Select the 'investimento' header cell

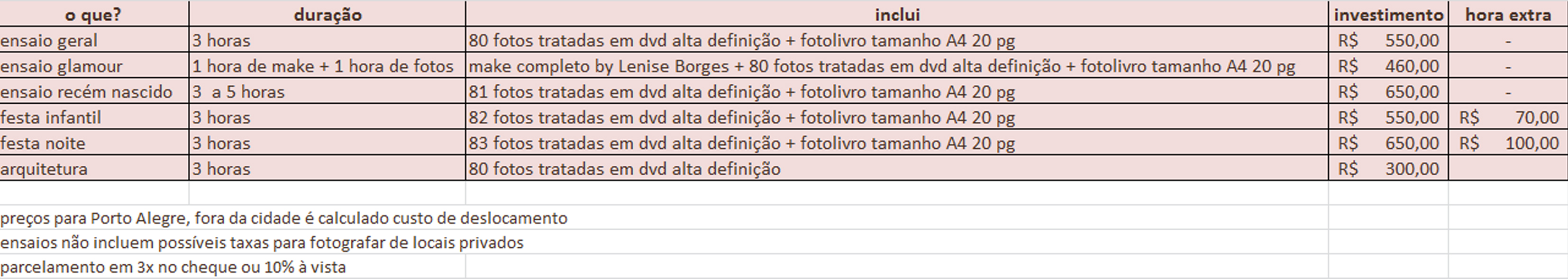click(1388, 14)
